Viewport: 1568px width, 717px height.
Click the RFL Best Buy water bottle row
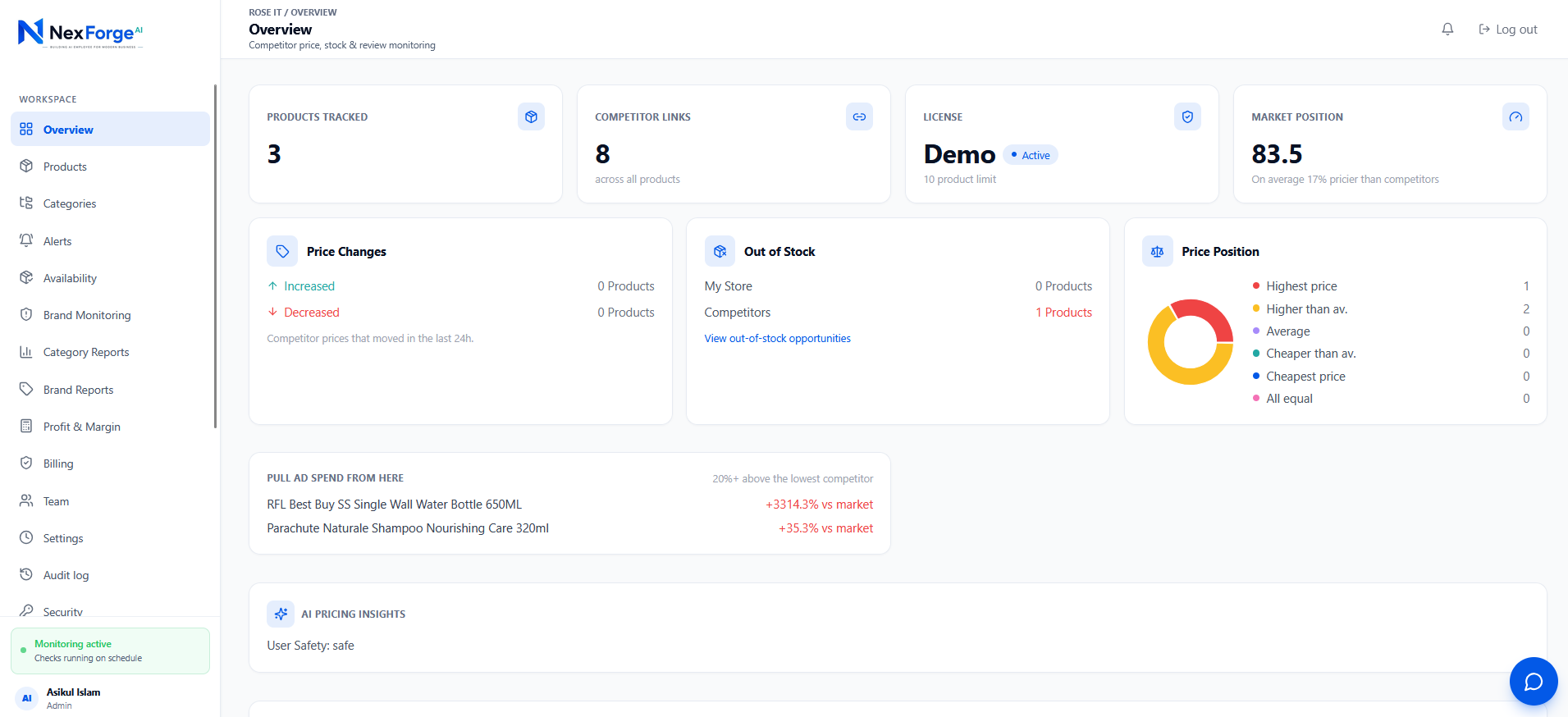[x=569, y=505]
